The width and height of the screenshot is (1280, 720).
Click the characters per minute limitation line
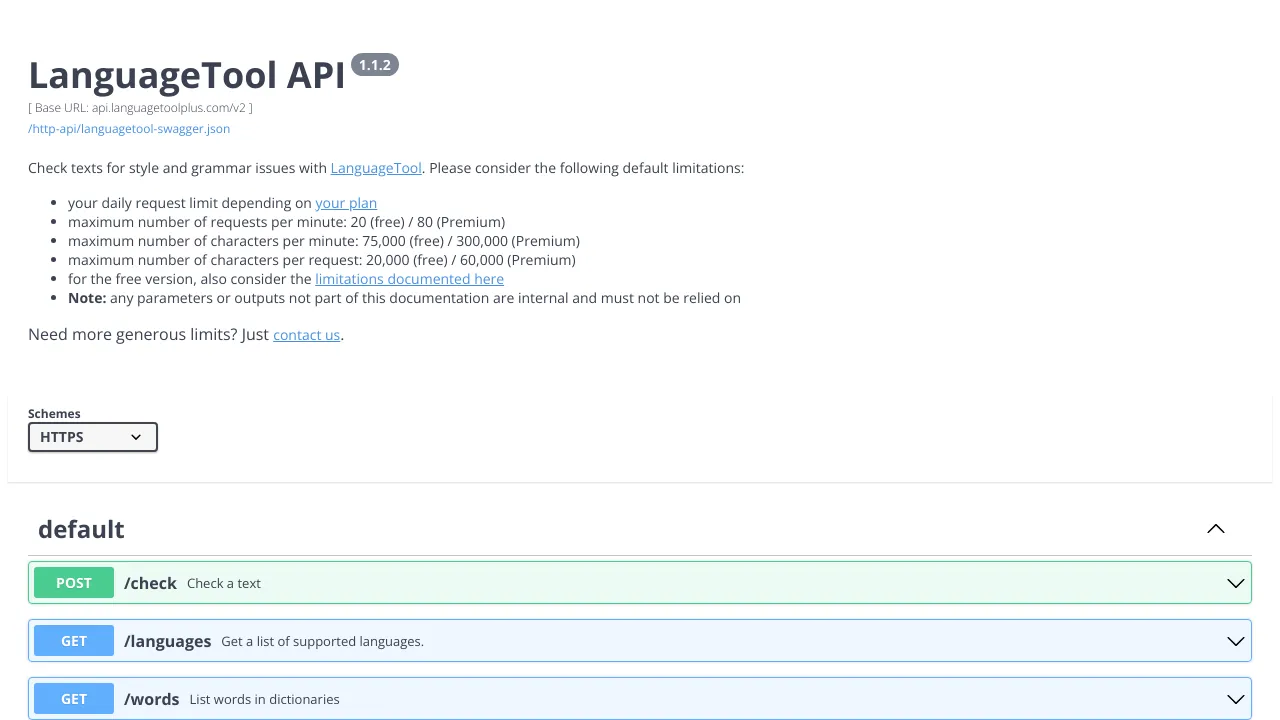point(324,241)
